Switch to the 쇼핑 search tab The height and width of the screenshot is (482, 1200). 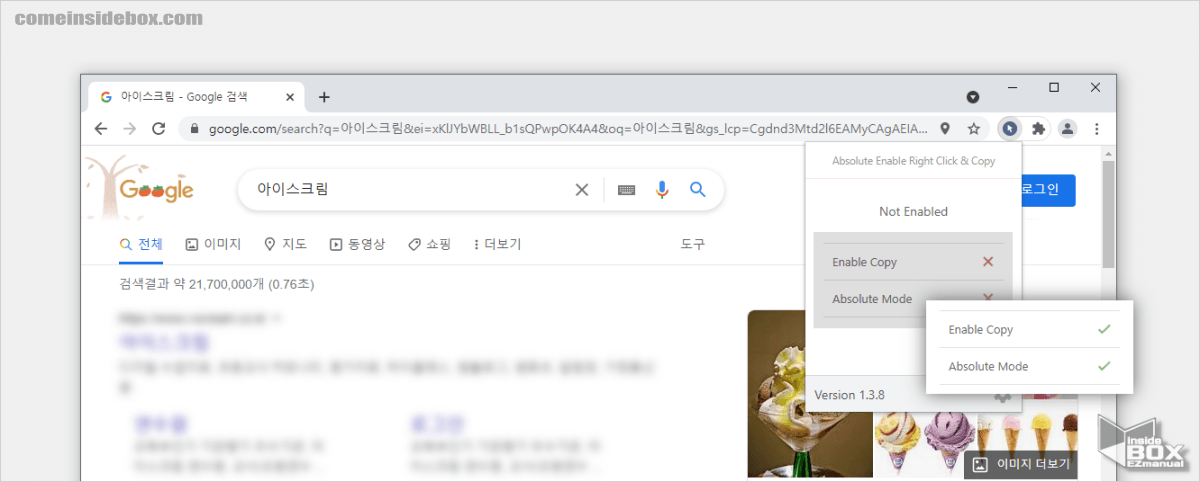(429, 244)
